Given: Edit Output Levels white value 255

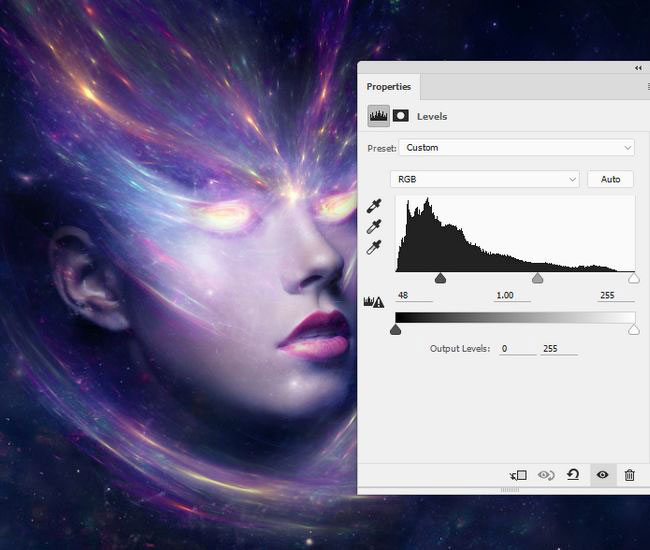Looking at the screenshot, I should click(559, 349).
